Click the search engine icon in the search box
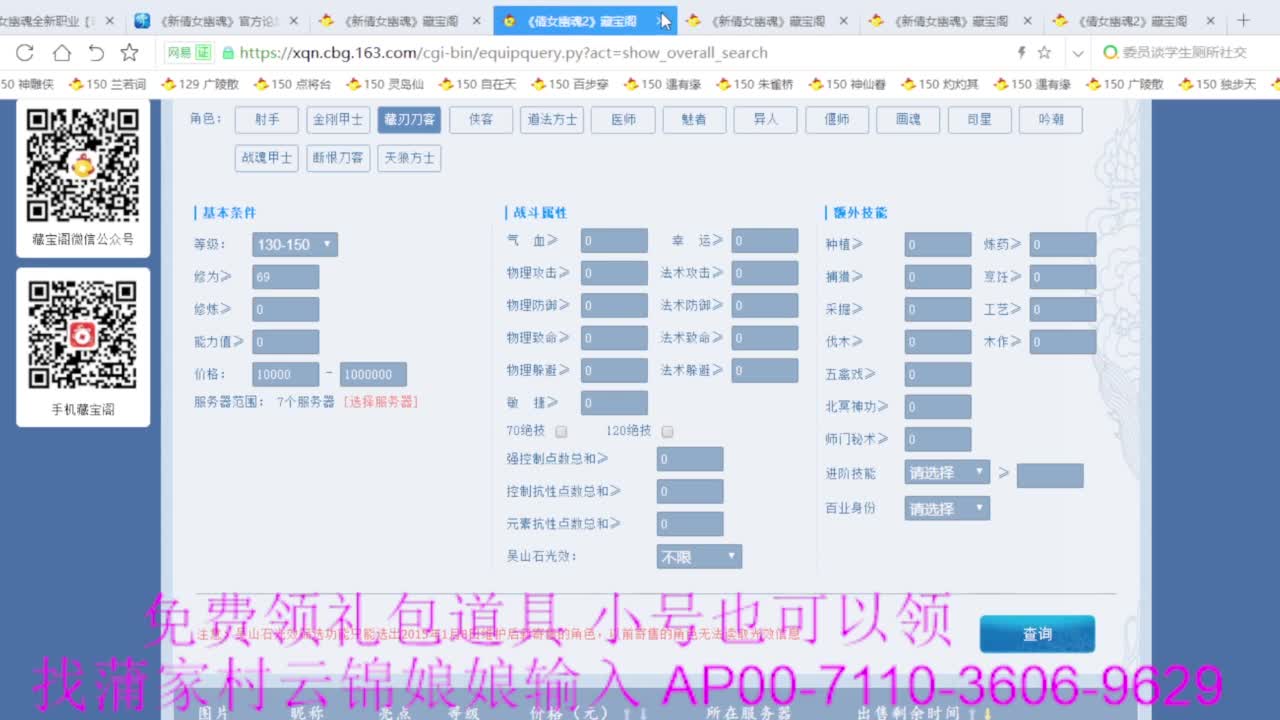 [1110, 53]
